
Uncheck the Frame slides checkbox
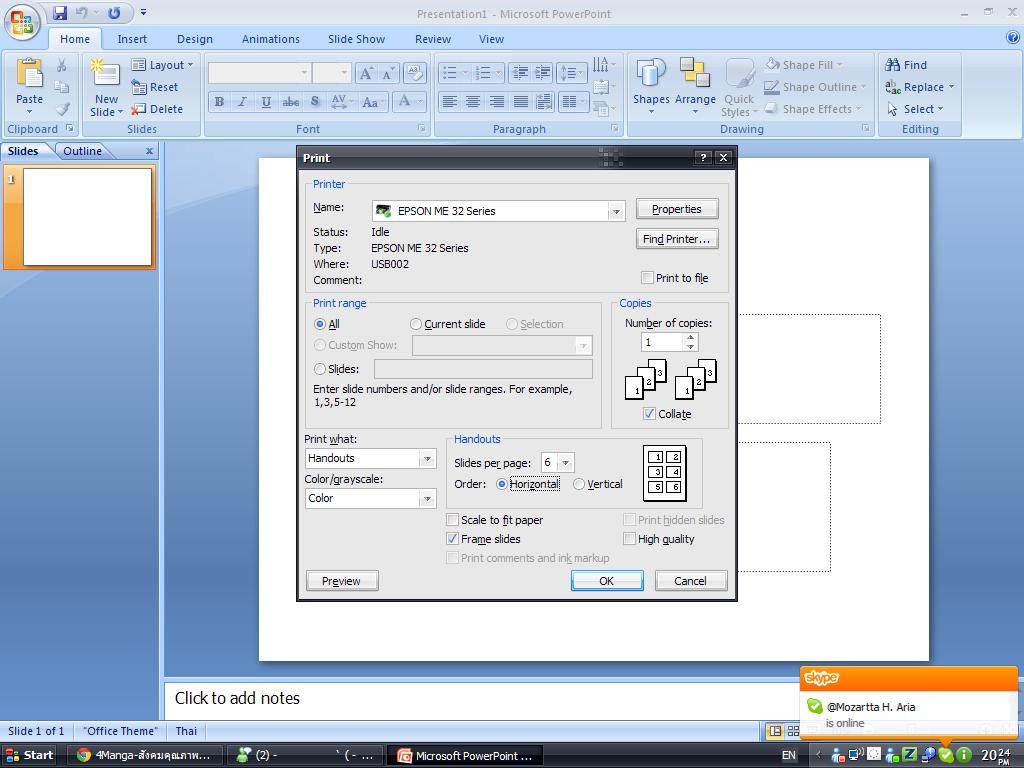point(452,539)
